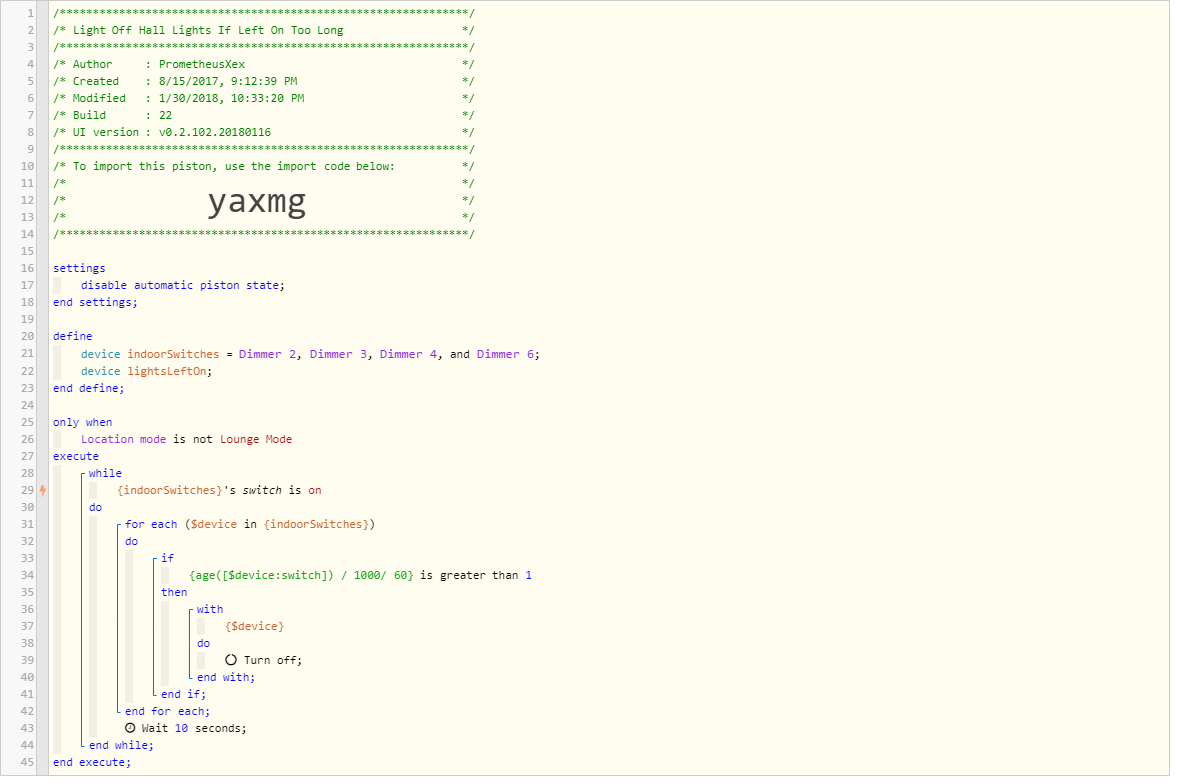Select 'Dimmer 3' device
The width and height of the screenshot is (1178, 784).
coord(338,354)
